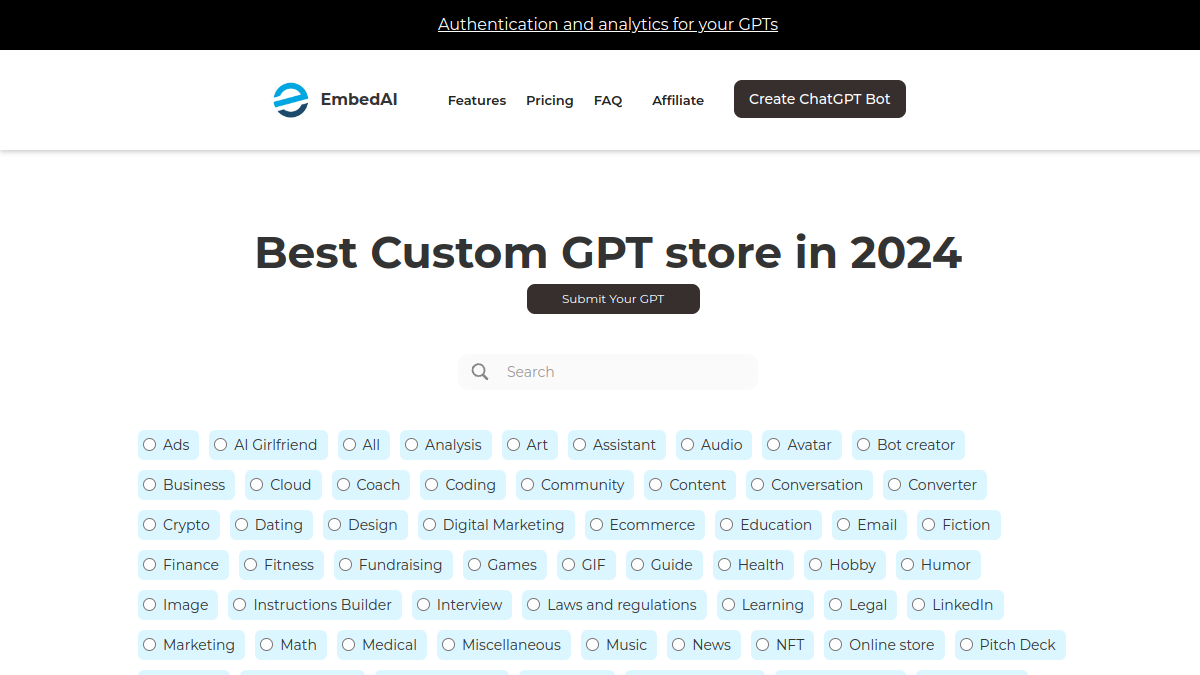Image resolution: width=1200 pixels, height=675 pixels.
Task: Choose the Image category filter
Action: pyautogui.click(x=178, y=605)
